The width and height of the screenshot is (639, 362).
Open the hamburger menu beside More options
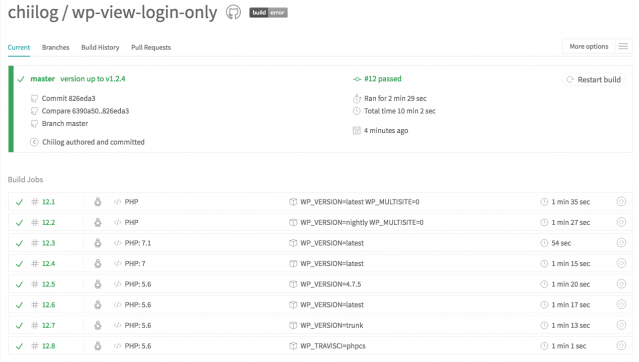coord(623,46)
